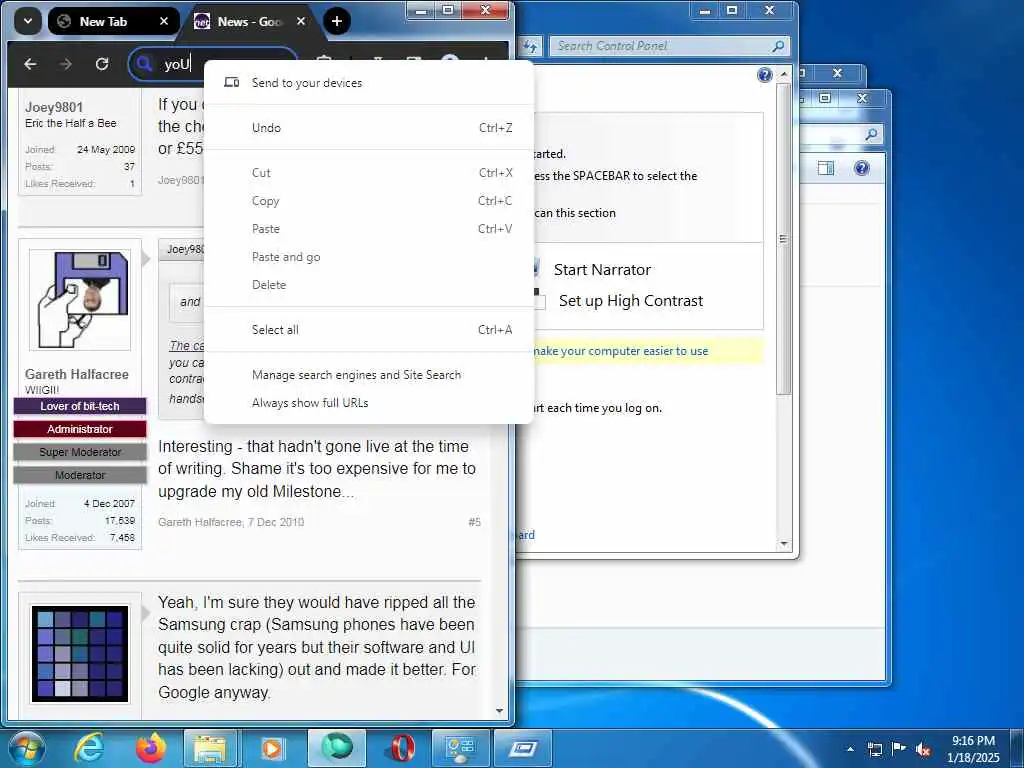The height and width of the screenshot is (768, 1024).
Task: Select Delete in the context menu
Action: [x=369, y=285]
